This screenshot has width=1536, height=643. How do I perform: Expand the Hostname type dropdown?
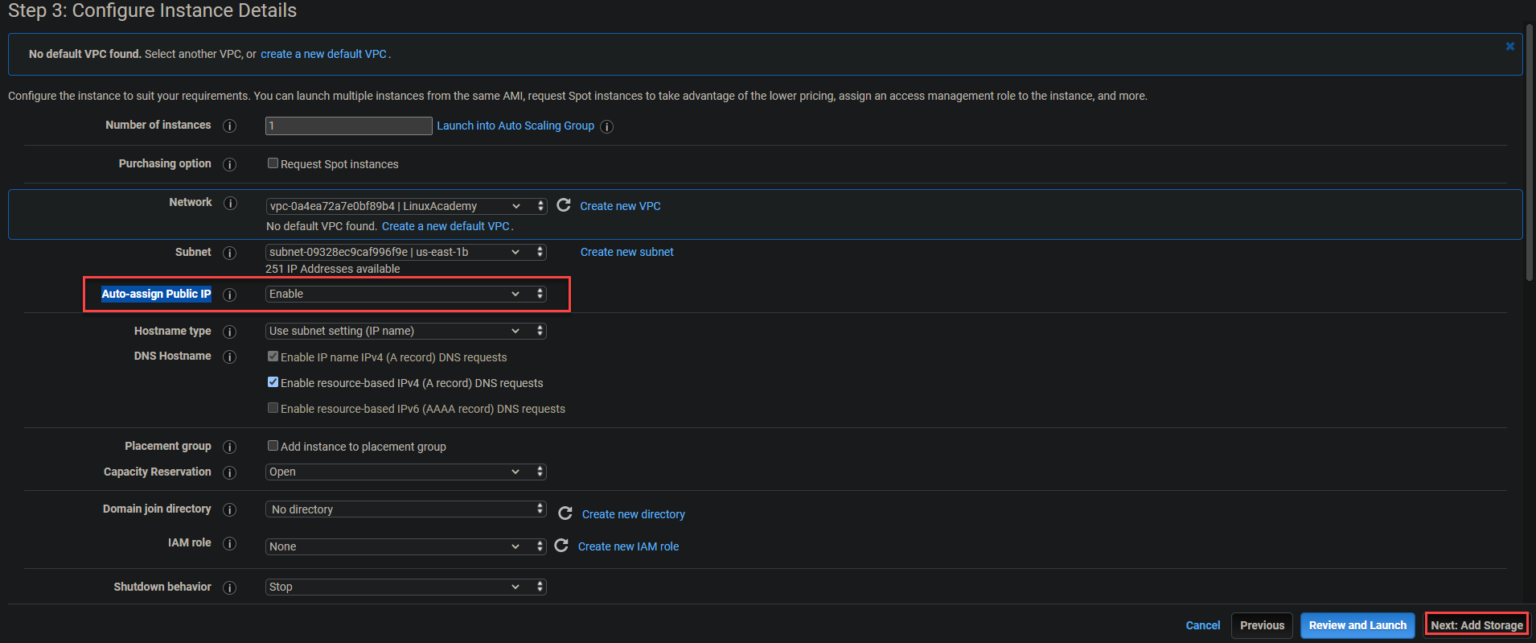(x=406, y=331)
